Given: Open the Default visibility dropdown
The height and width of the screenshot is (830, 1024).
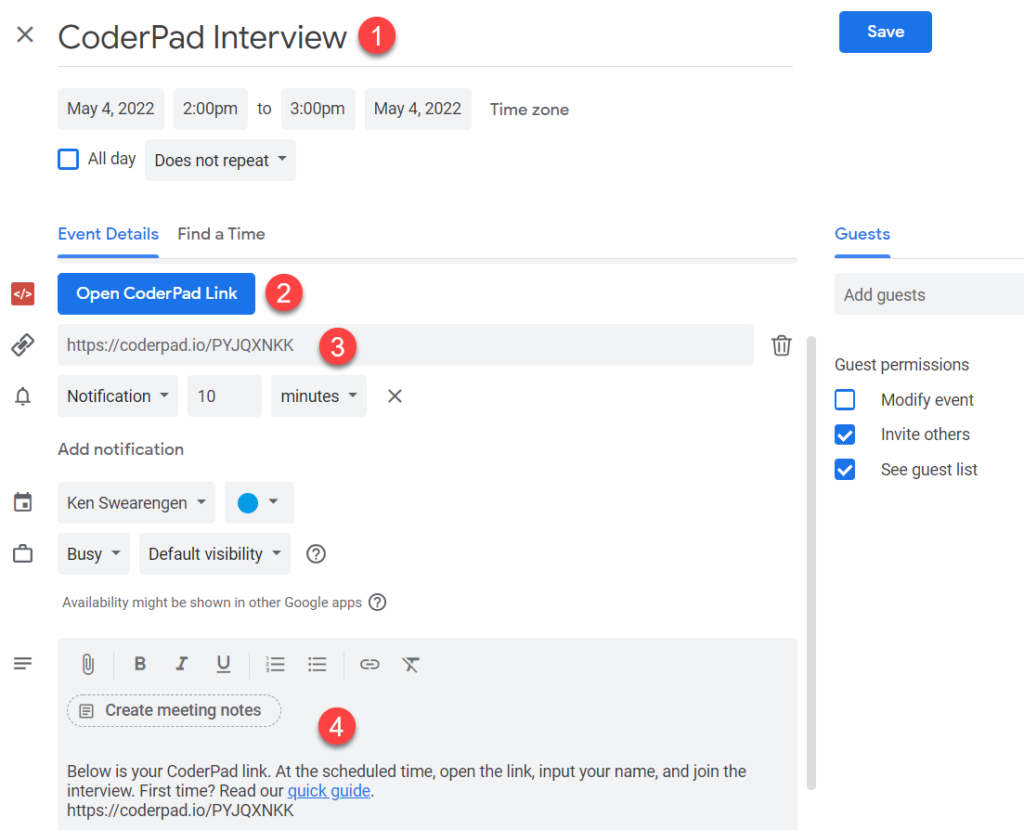Looking at the screenshot, I should point(213,553).
